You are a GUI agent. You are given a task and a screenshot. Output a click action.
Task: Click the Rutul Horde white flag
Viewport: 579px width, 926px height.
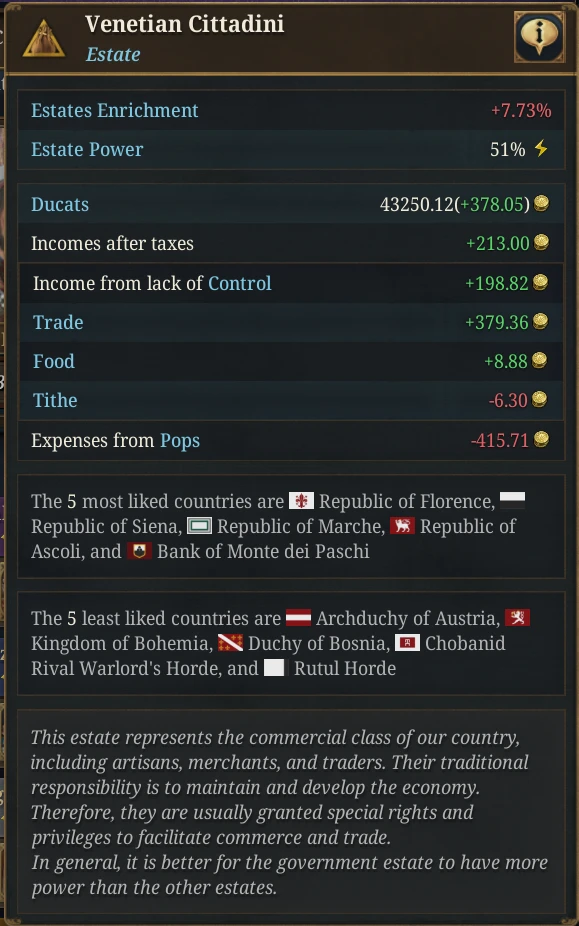point(274,668)
